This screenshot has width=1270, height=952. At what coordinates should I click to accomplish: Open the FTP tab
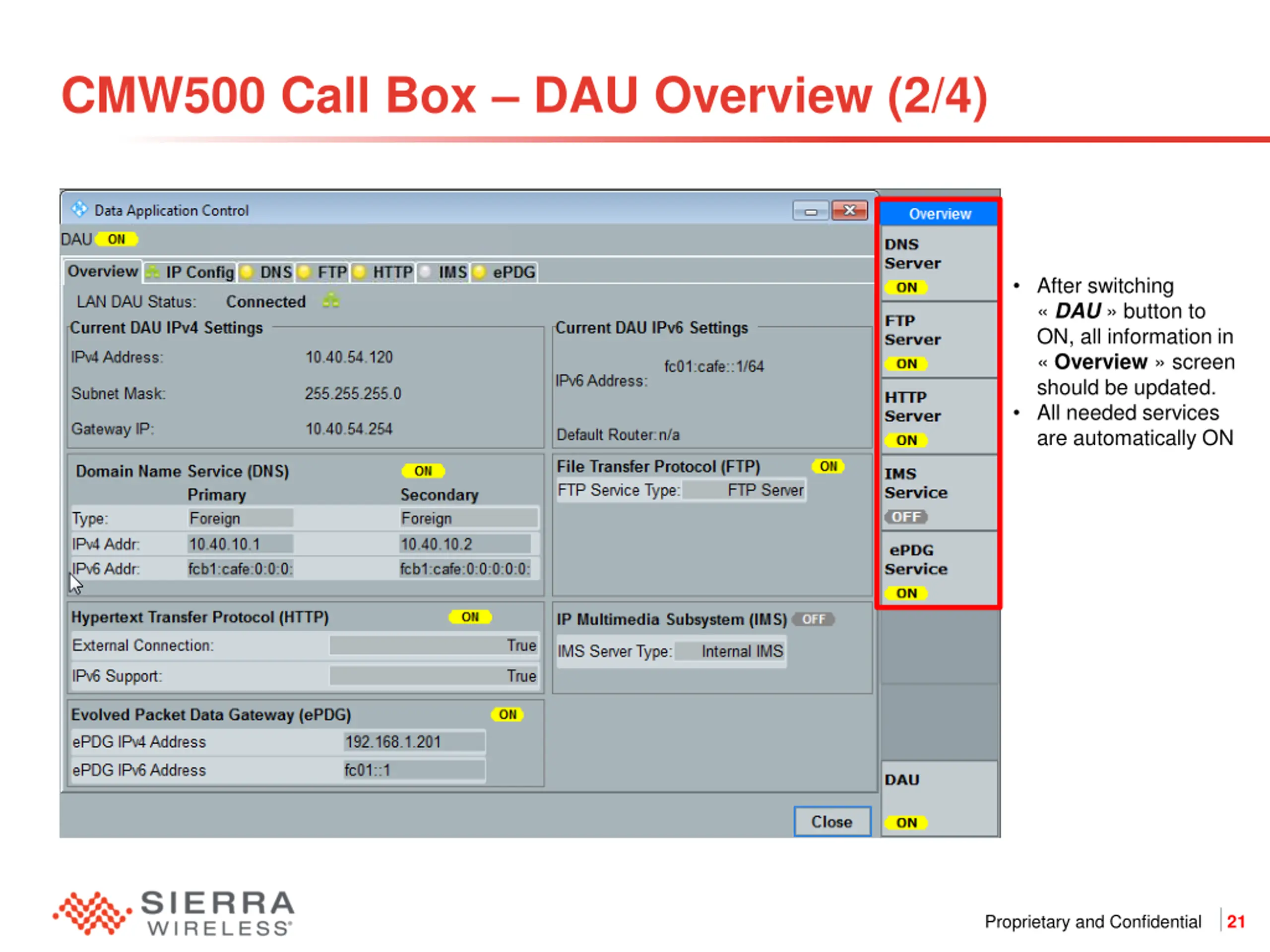click(x=322, y=272)
